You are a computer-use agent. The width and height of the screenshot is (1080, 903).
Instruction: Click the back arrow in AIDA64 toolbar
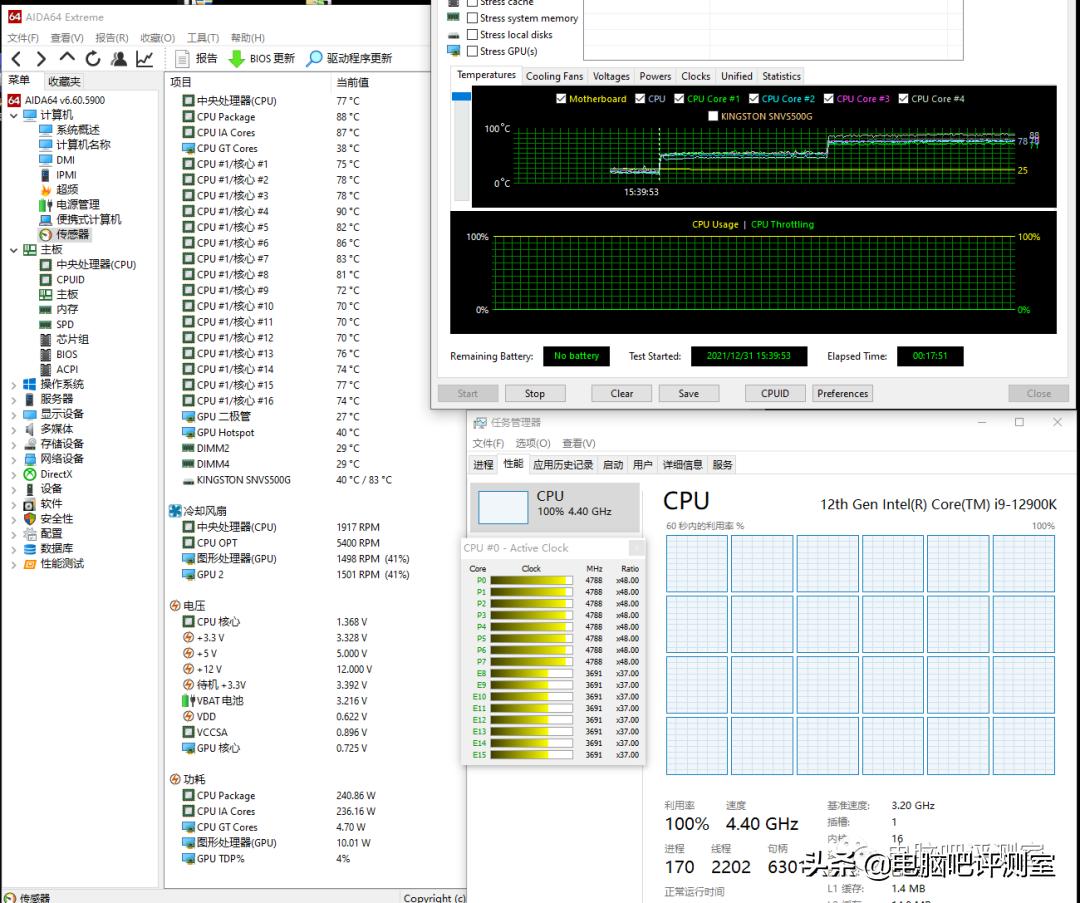pos(16,59)
